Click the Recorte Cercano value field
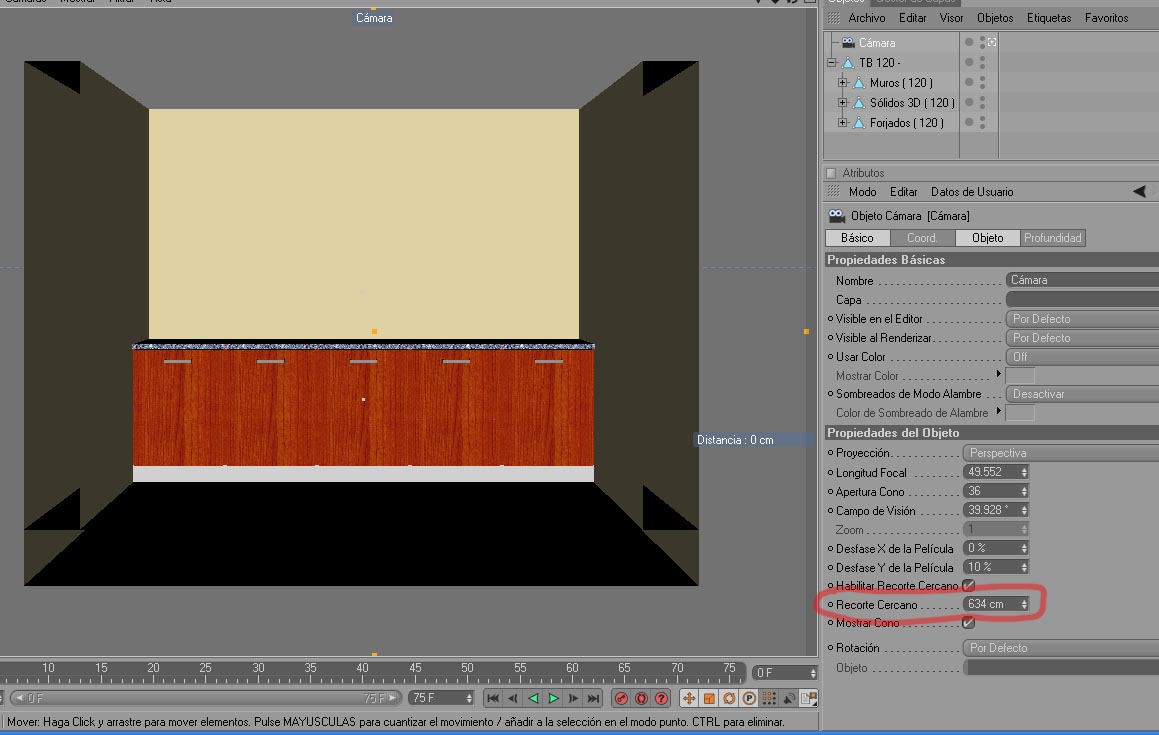This screenshot has width=1159, height=735. tap(996, 604)
